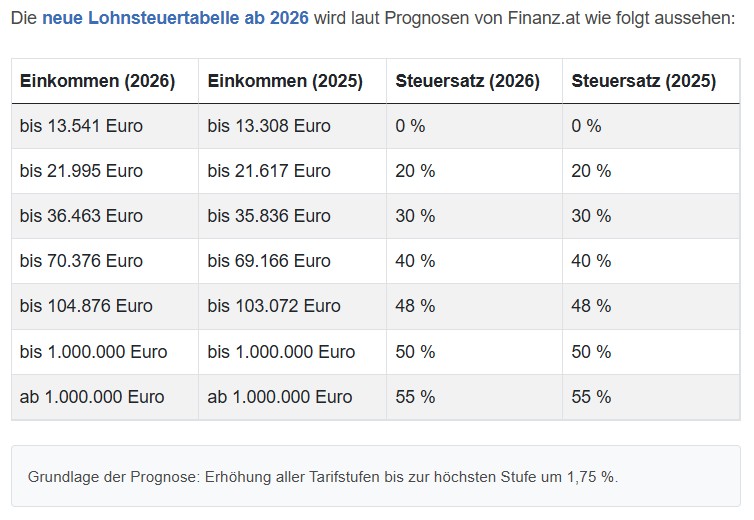
Task: Select the 2026 '0 %' tax rate cell
Action: 410,126
